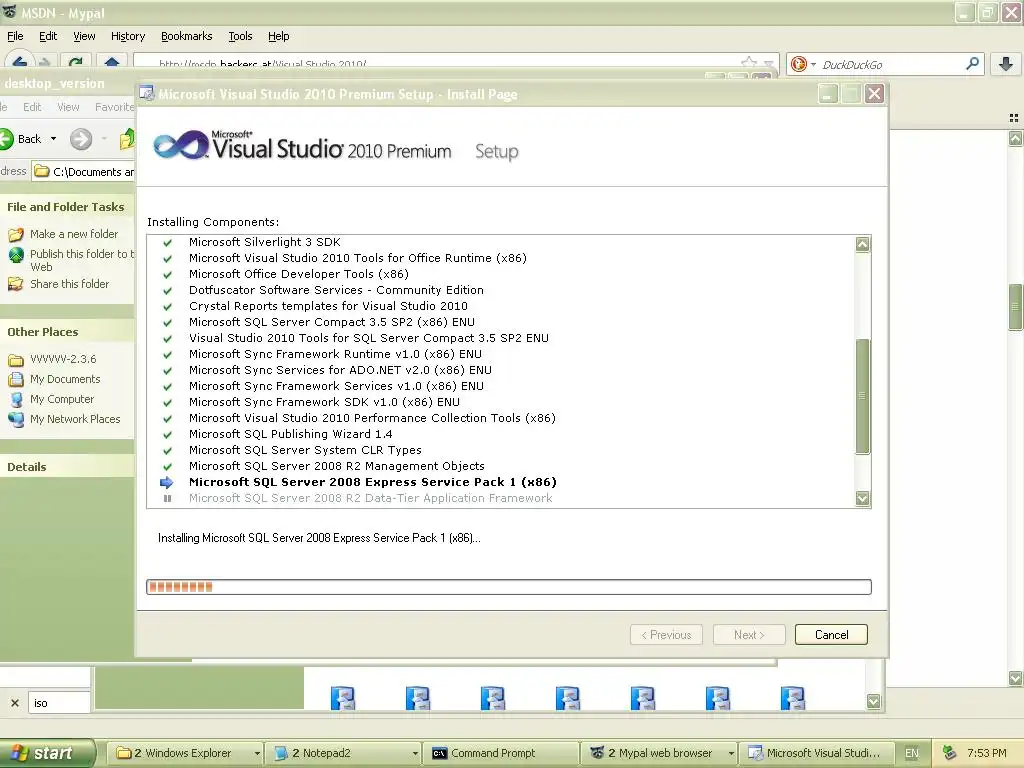Click checkmark next to SQL Server Management Objects

pyautogui.click(x=167, y=466)
